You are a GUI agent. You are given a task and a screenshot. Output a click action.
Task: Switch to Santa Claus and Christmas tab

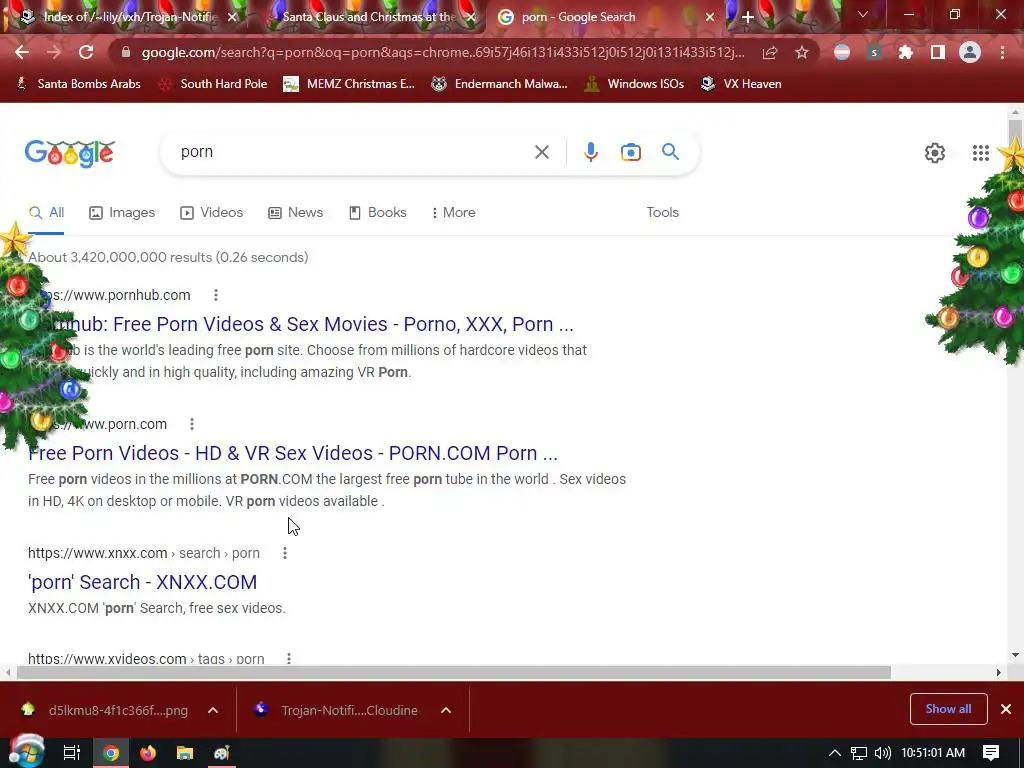[369, 17]
